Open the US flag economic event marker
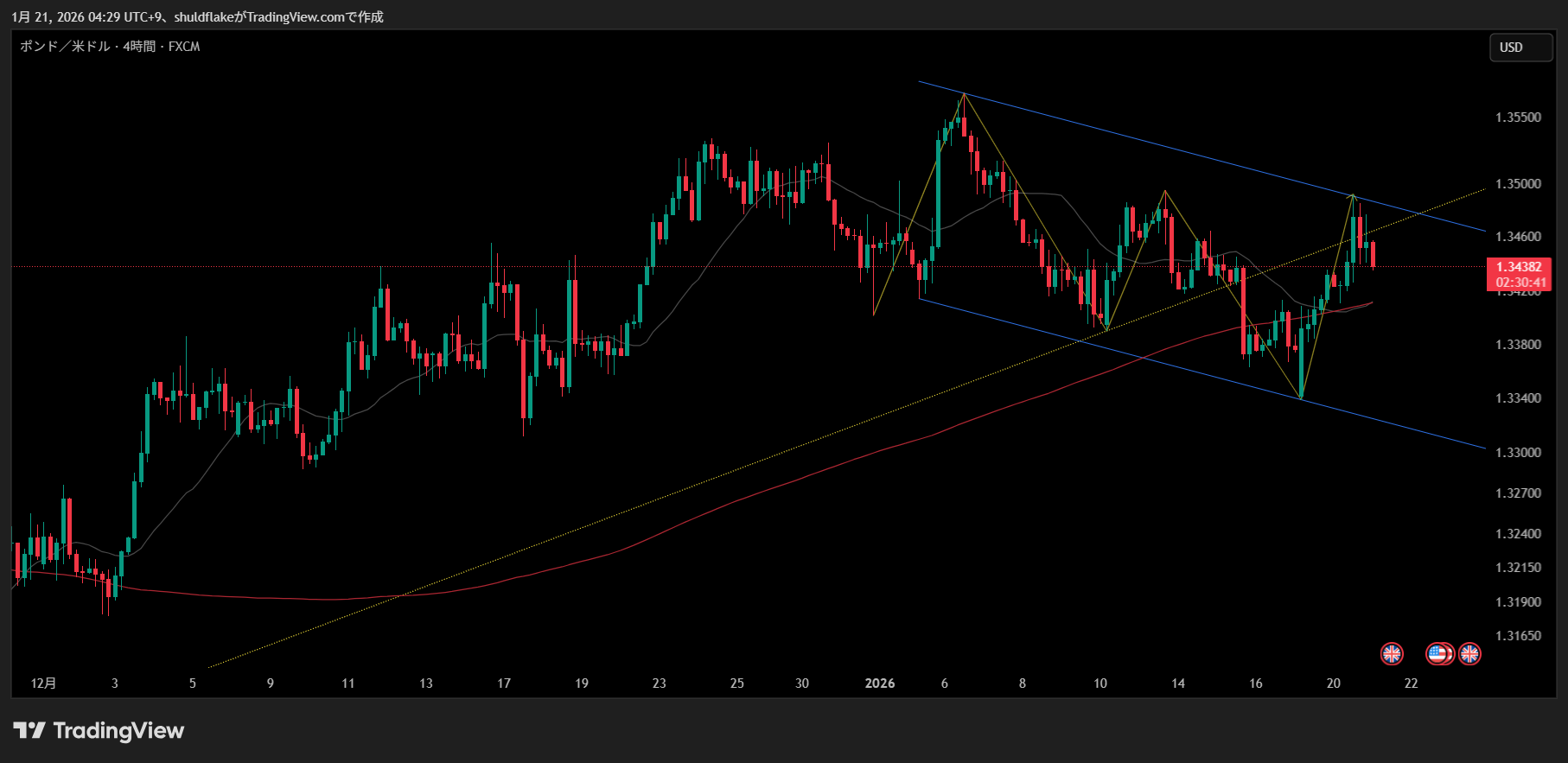Viewport: 1568px width, 763px height. pos(1438,654)
